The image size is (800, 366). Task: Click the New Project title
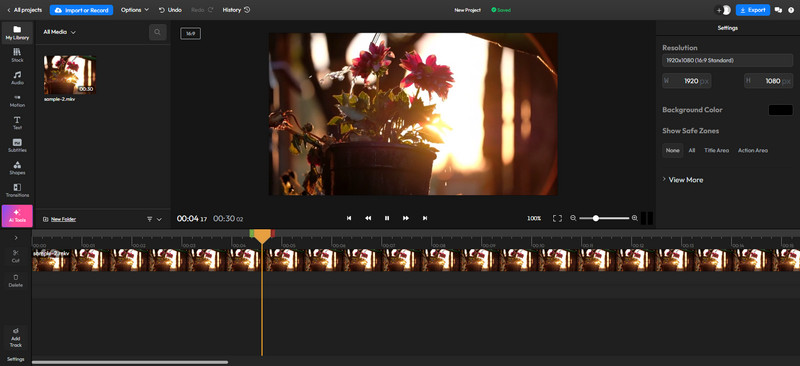[x=467, y=10]
